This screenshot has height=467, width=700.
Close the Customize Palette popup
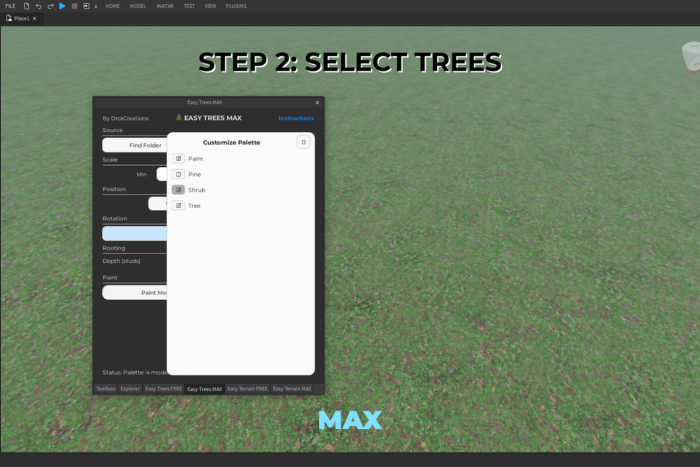coord(304,142)
